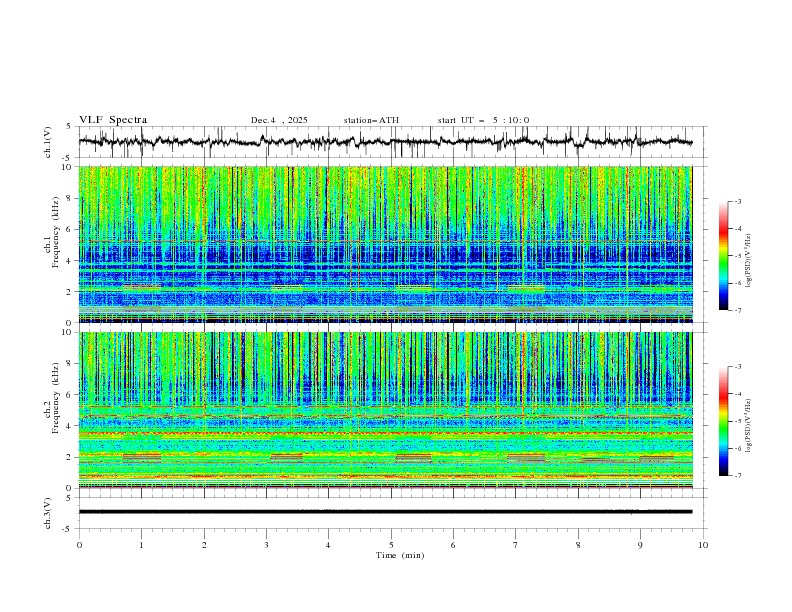Select the Dec.4, 2025 date label

[279, 120]
